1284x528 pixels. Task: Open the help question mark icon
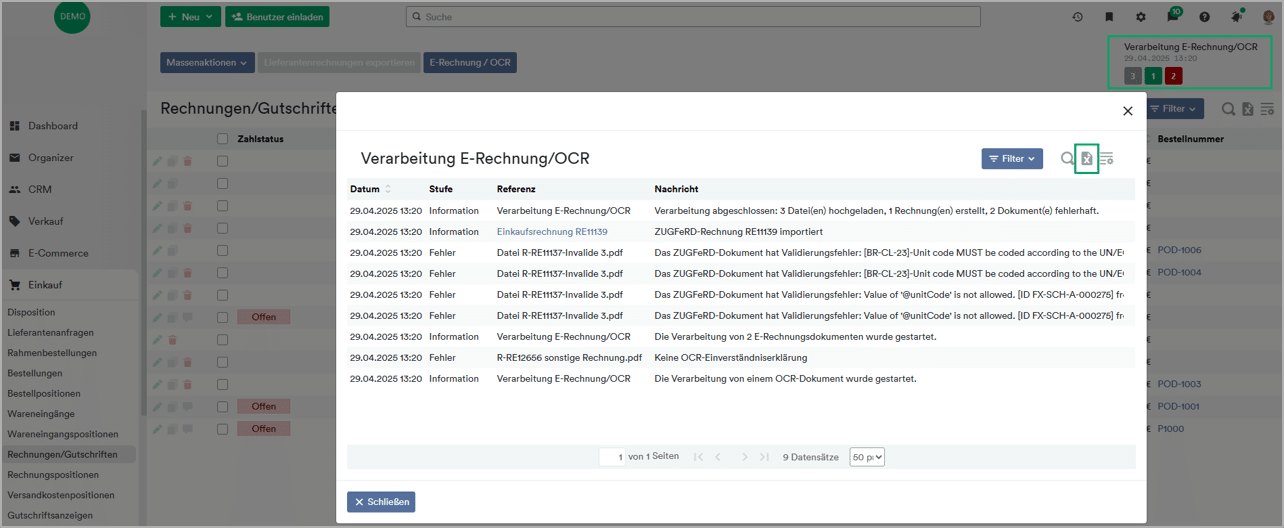pos(1205,17)
